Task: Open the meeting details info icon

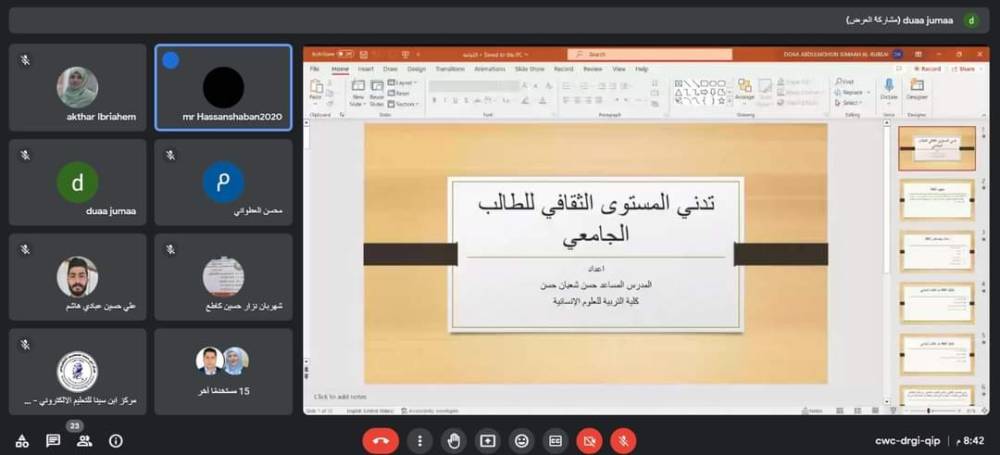Action: [116, 441]
